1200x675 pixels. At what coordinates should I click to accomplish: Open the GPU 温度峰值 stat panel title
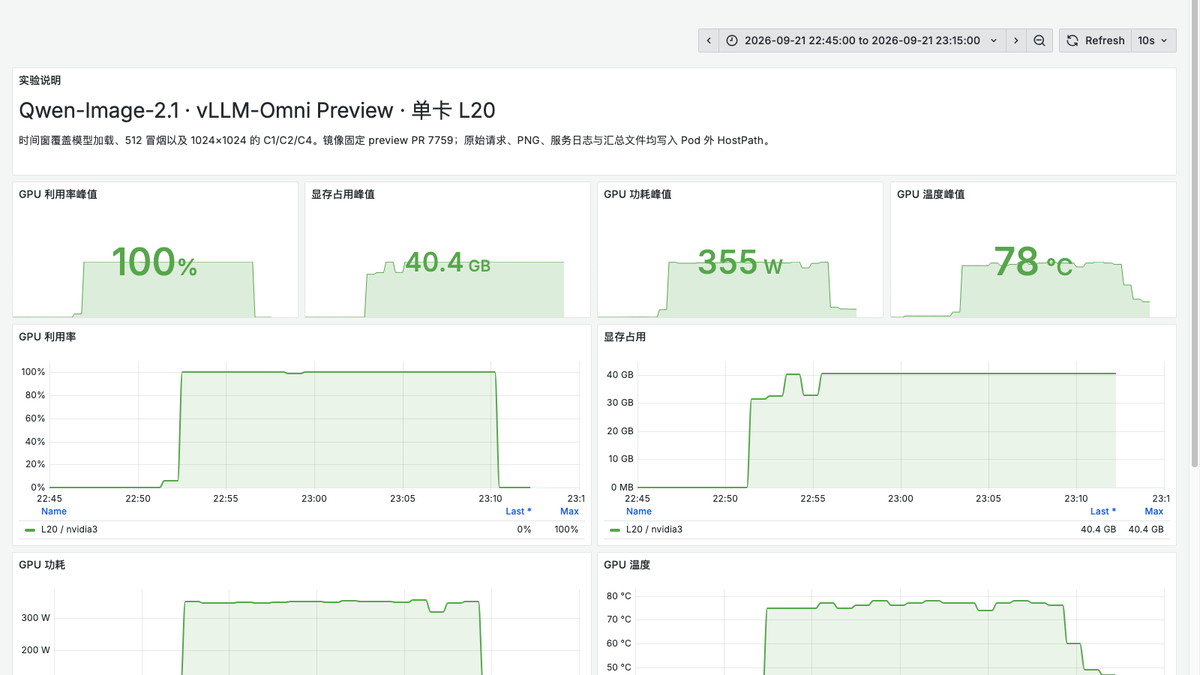point(931,194)
